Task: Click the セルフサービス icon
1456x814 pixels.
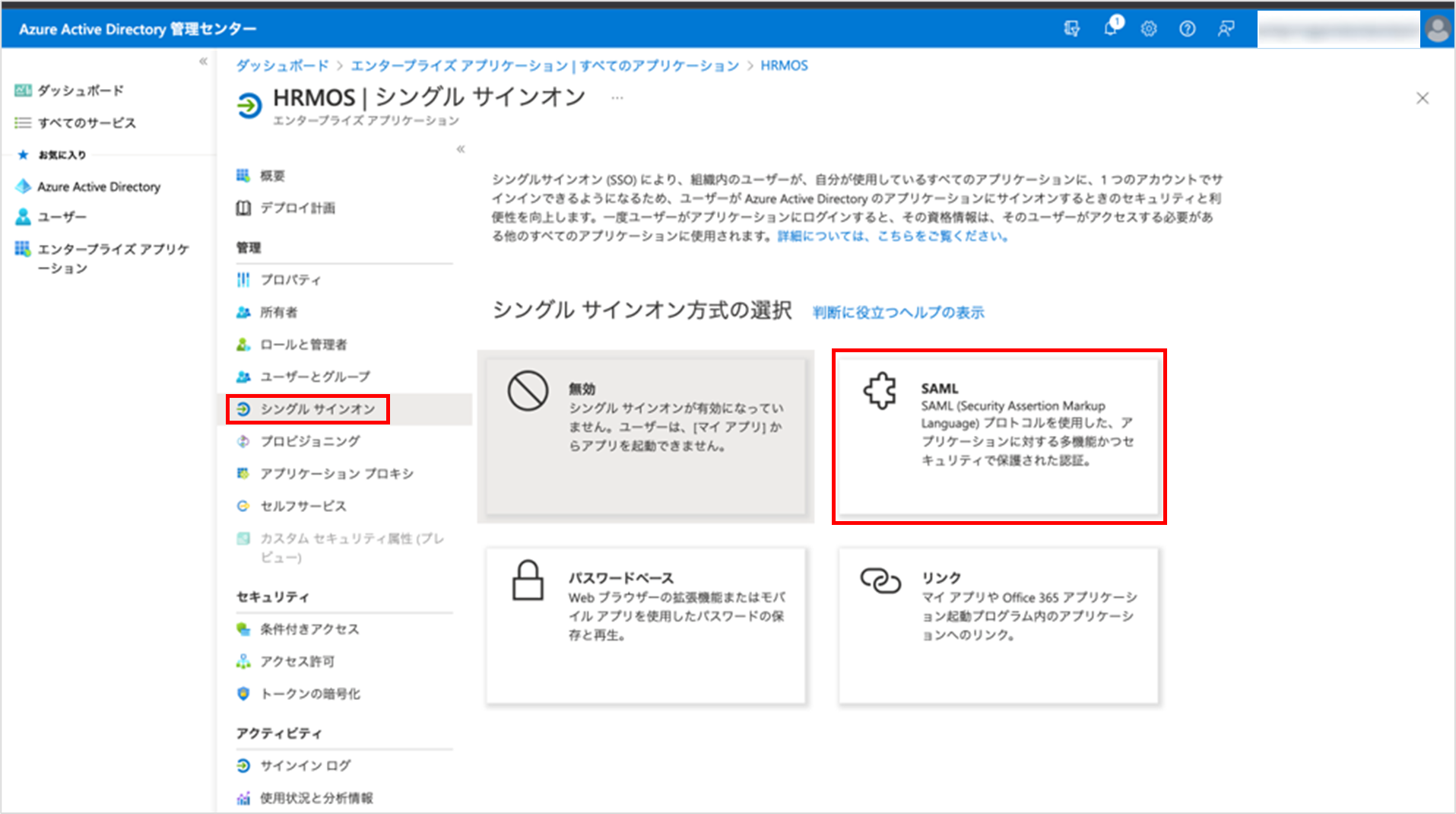Action: point(243,506)
